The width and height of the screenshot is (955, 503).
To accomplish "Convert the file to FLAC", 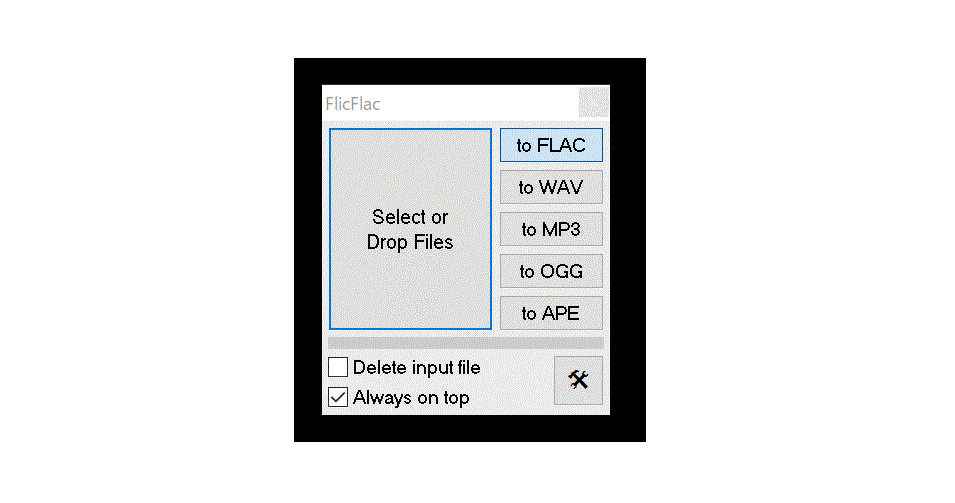I will [x=551, y=145].
